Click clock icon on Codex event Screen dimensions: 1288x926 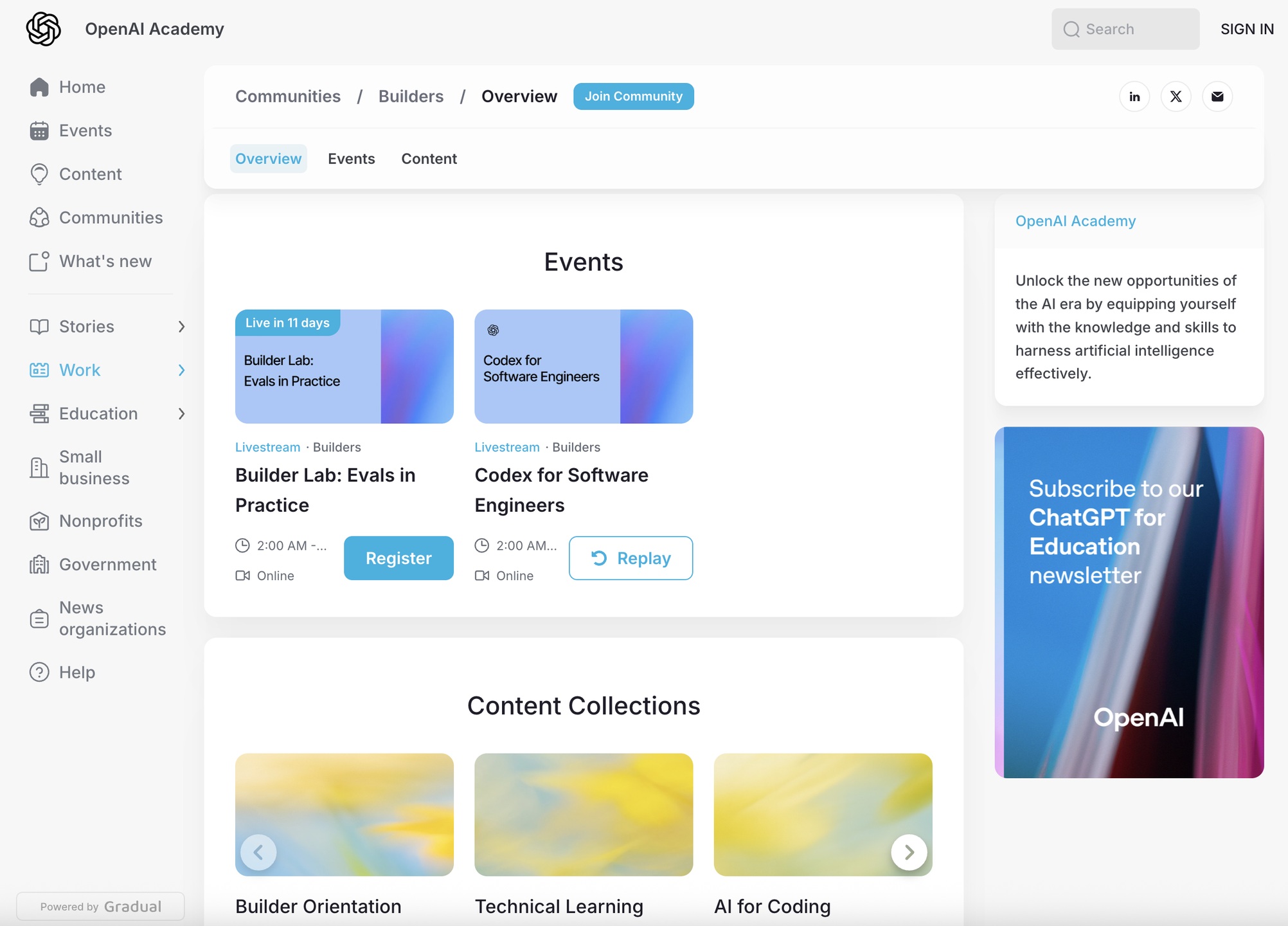point(482,545)
